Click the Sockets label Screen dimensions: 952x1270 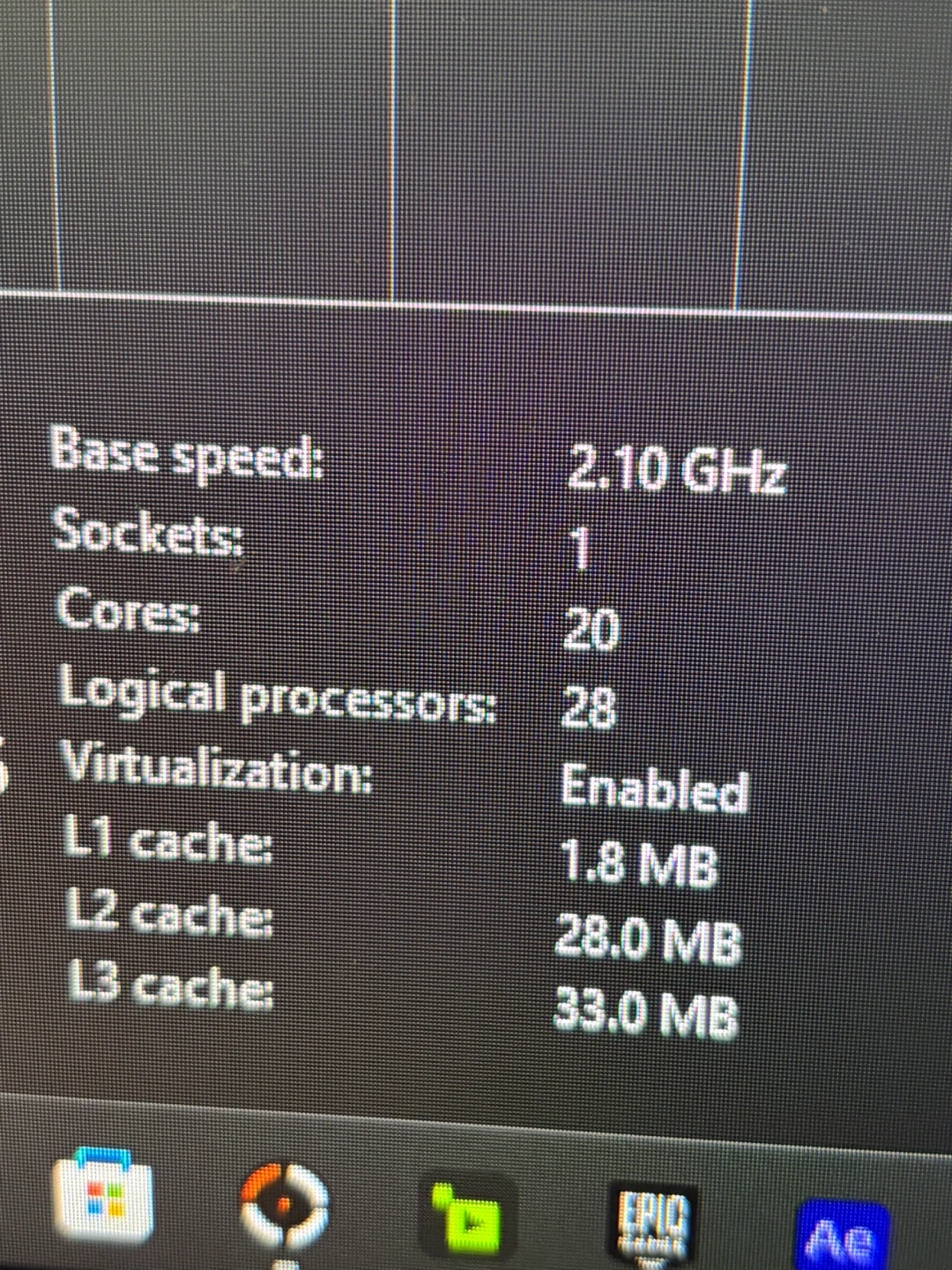[x=147, y=532]
